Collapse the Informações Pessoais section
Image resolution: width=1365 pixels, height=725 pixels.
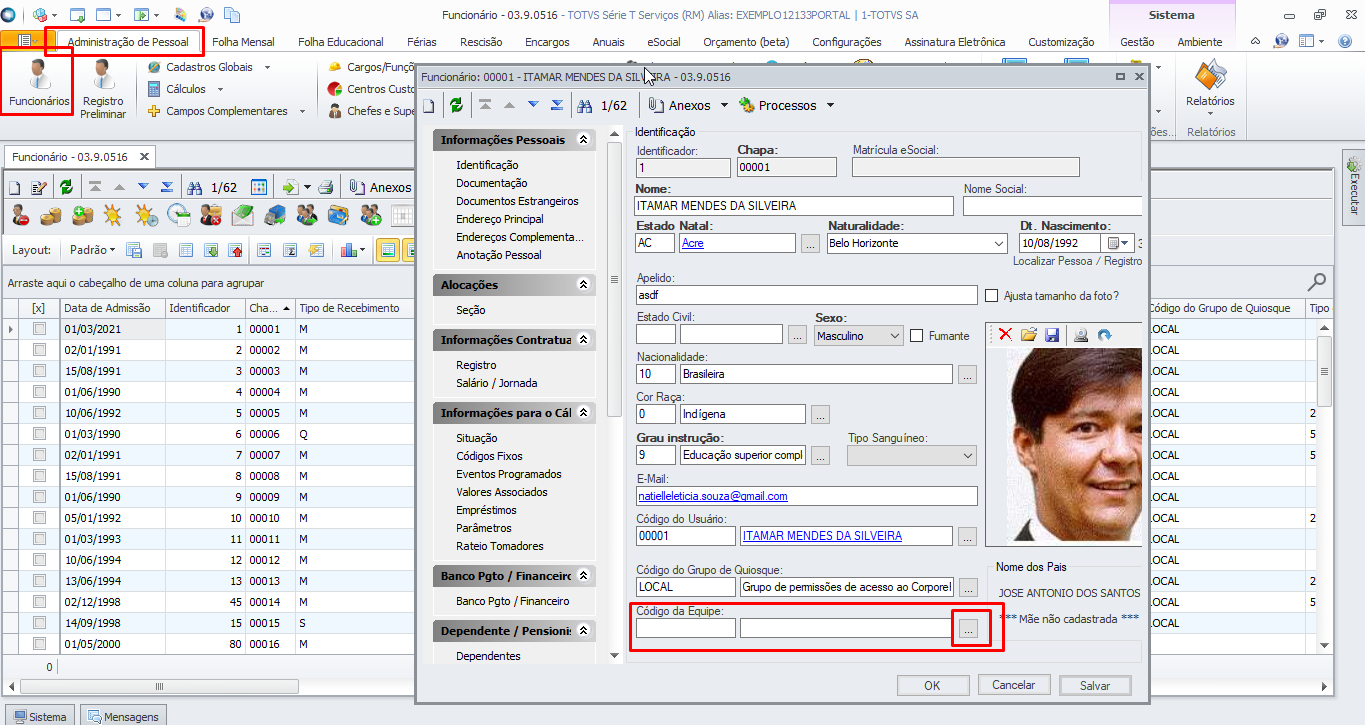(x=585, y=139)
